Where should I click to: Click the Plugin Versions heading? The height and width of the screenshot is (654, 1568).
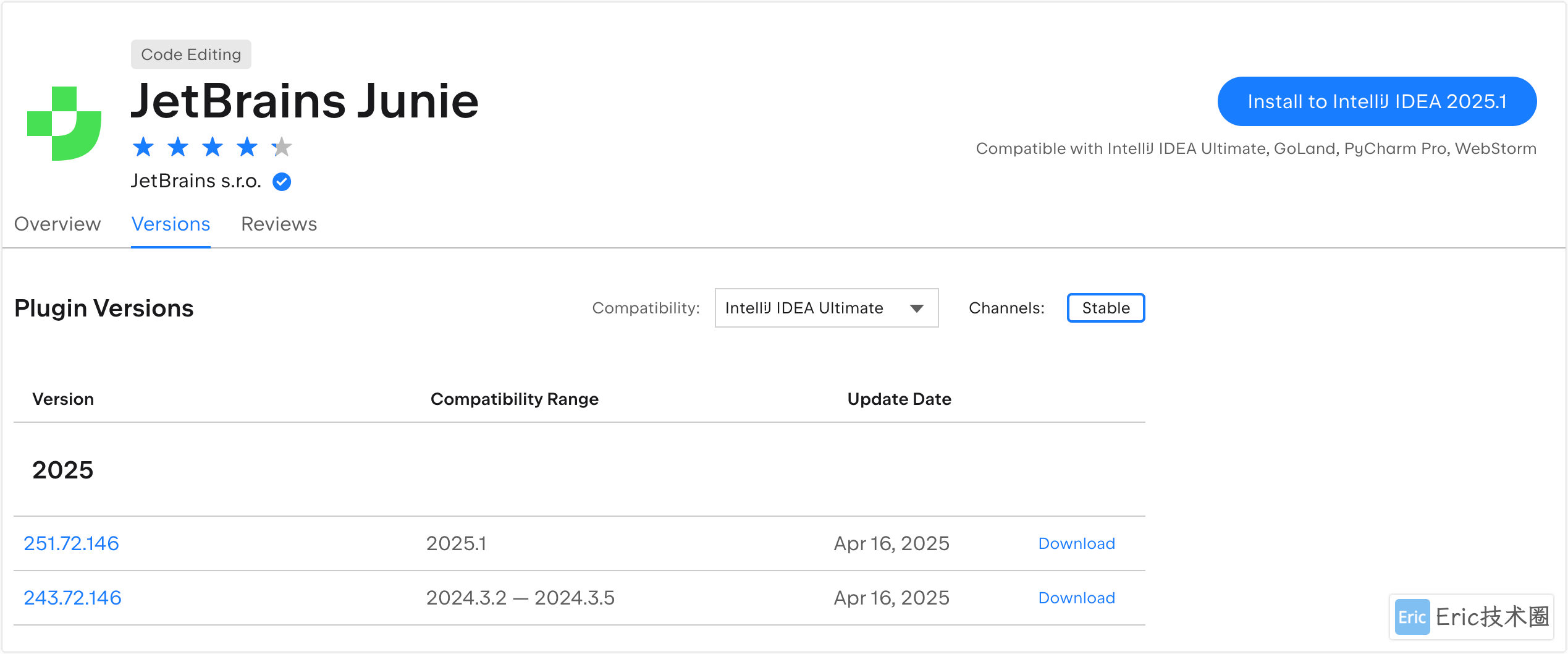[104, 308]
